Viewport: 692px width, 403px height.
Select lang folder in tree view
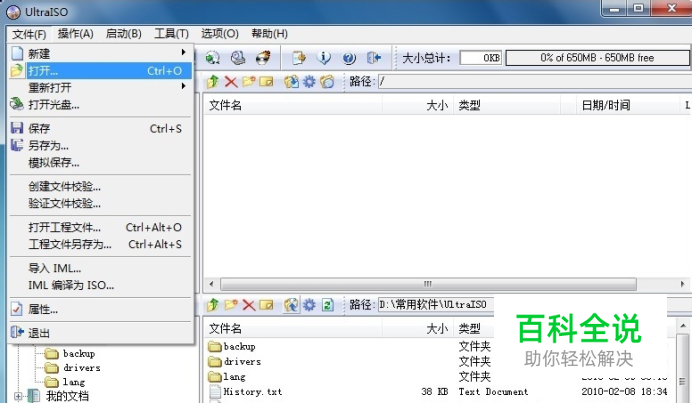click(65, 382)
